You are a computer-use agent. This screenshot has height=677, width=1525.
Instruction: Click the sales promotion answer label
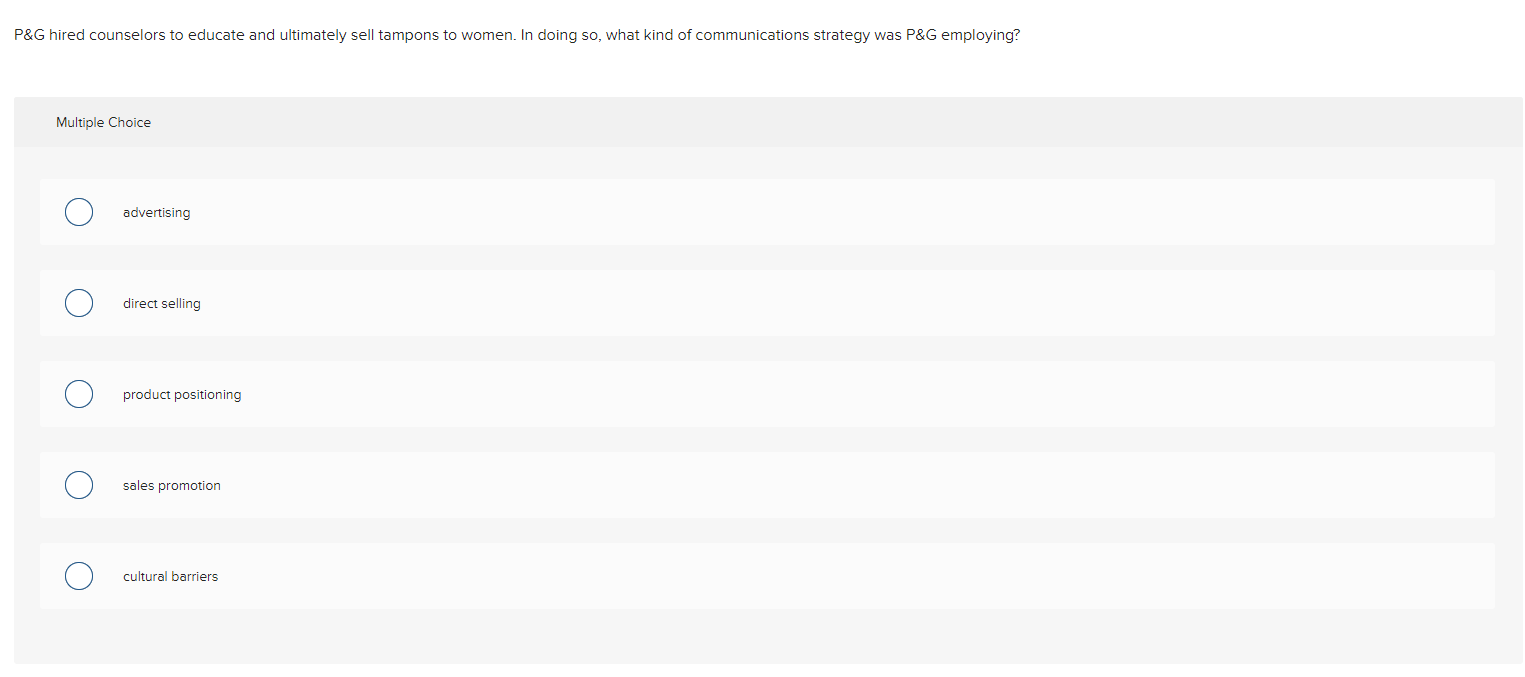click(171, 485)
